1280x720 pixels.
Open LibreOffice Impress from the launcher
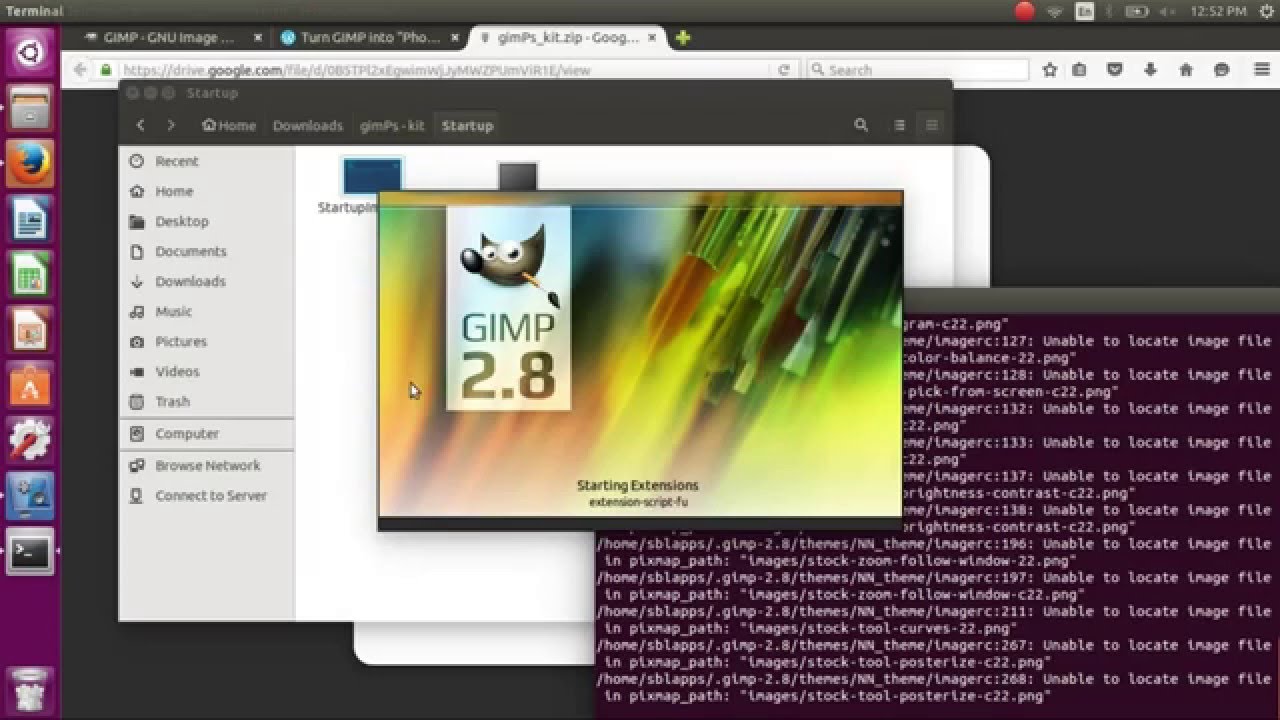(x=30, y=330)
